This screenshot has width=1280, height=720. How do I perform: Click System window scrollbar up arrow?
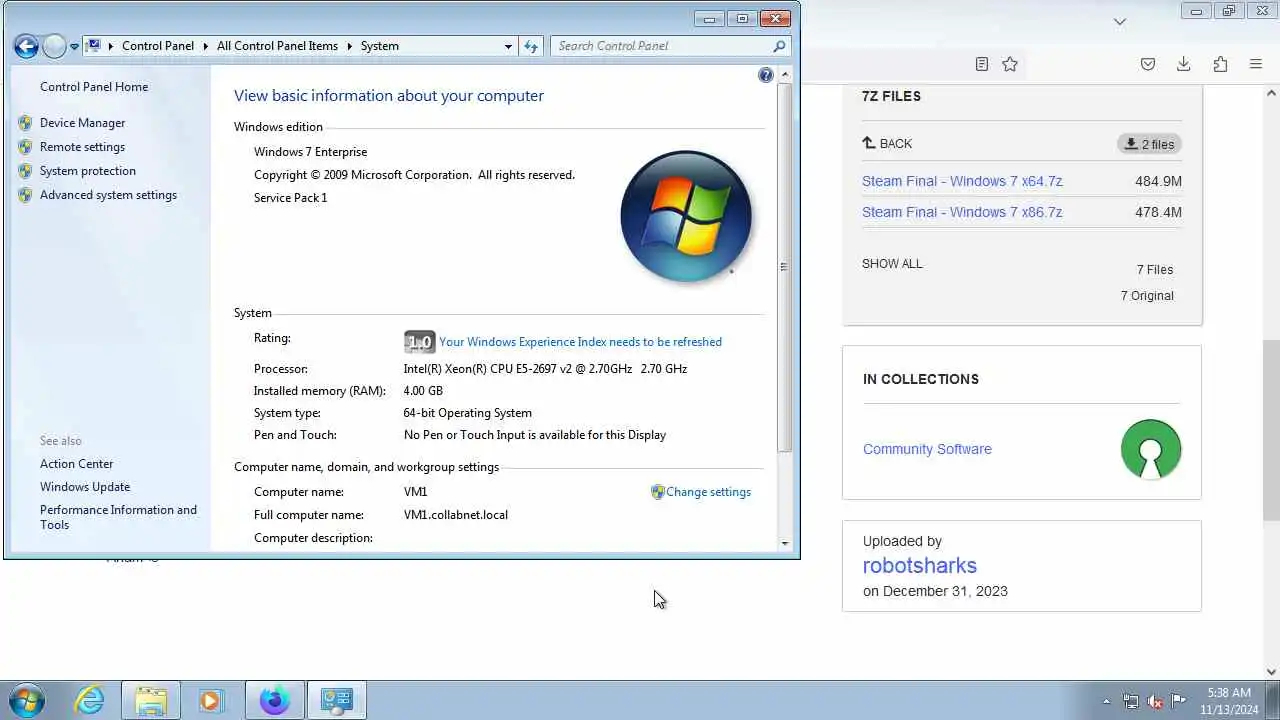(x=784, y=75)
